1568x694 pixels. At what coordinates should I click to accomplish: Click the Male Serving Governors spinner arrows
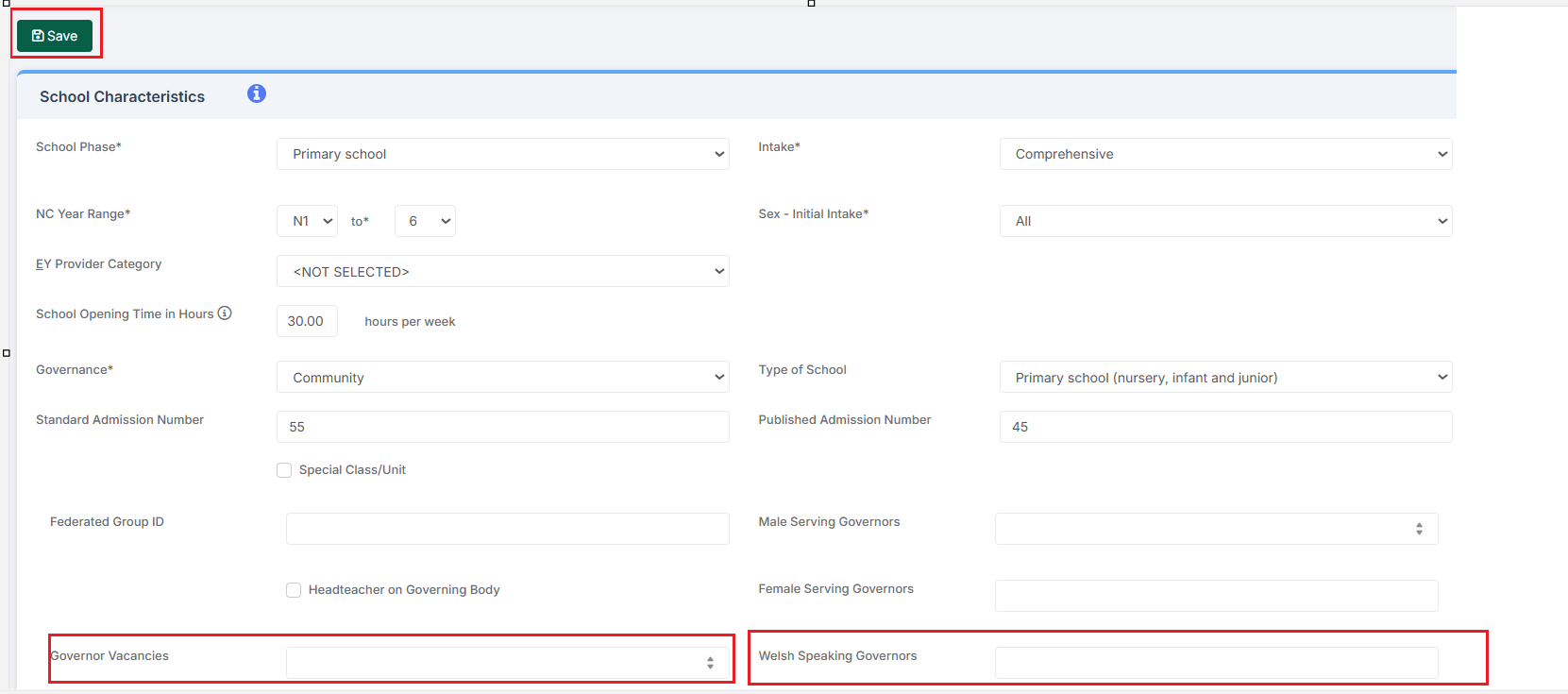[x=1419, y=529]
